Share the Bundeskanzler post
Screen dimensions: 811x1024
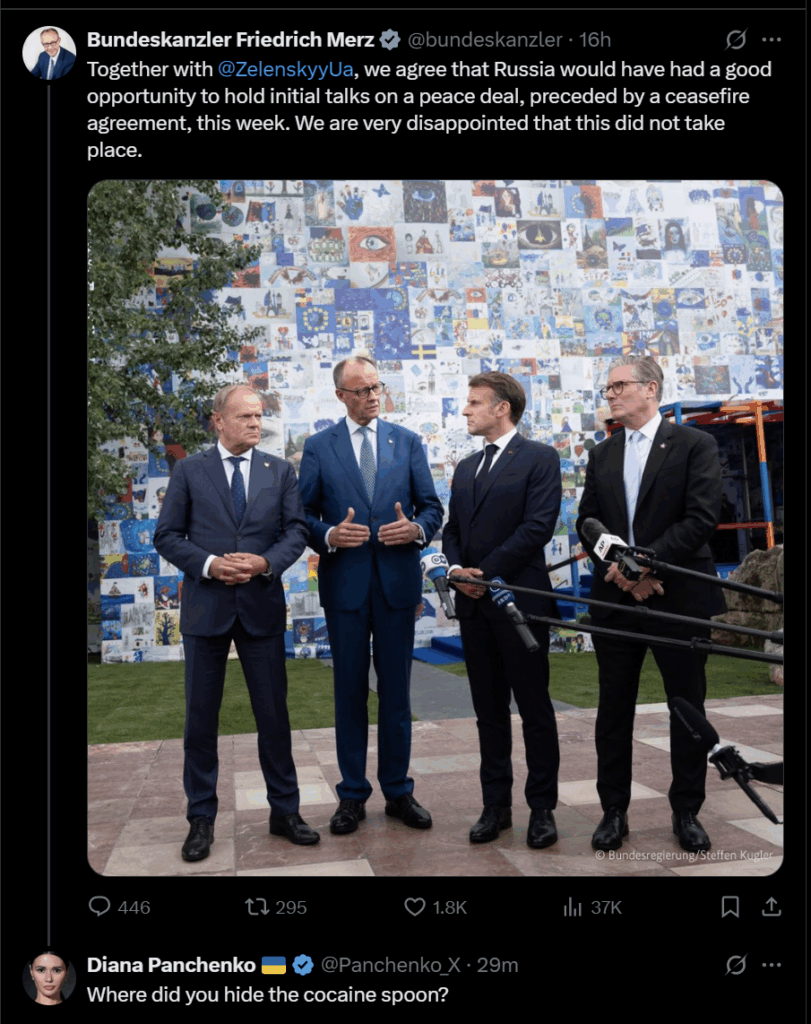(x=771, y=906)
